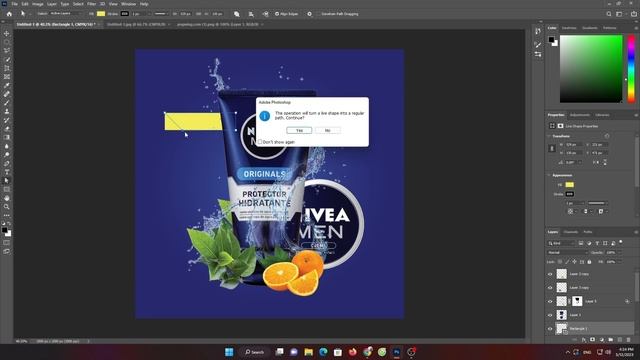Screen dimensions: 640x360
Task: Click the Windows Start button
Action: tap(229, 352)
